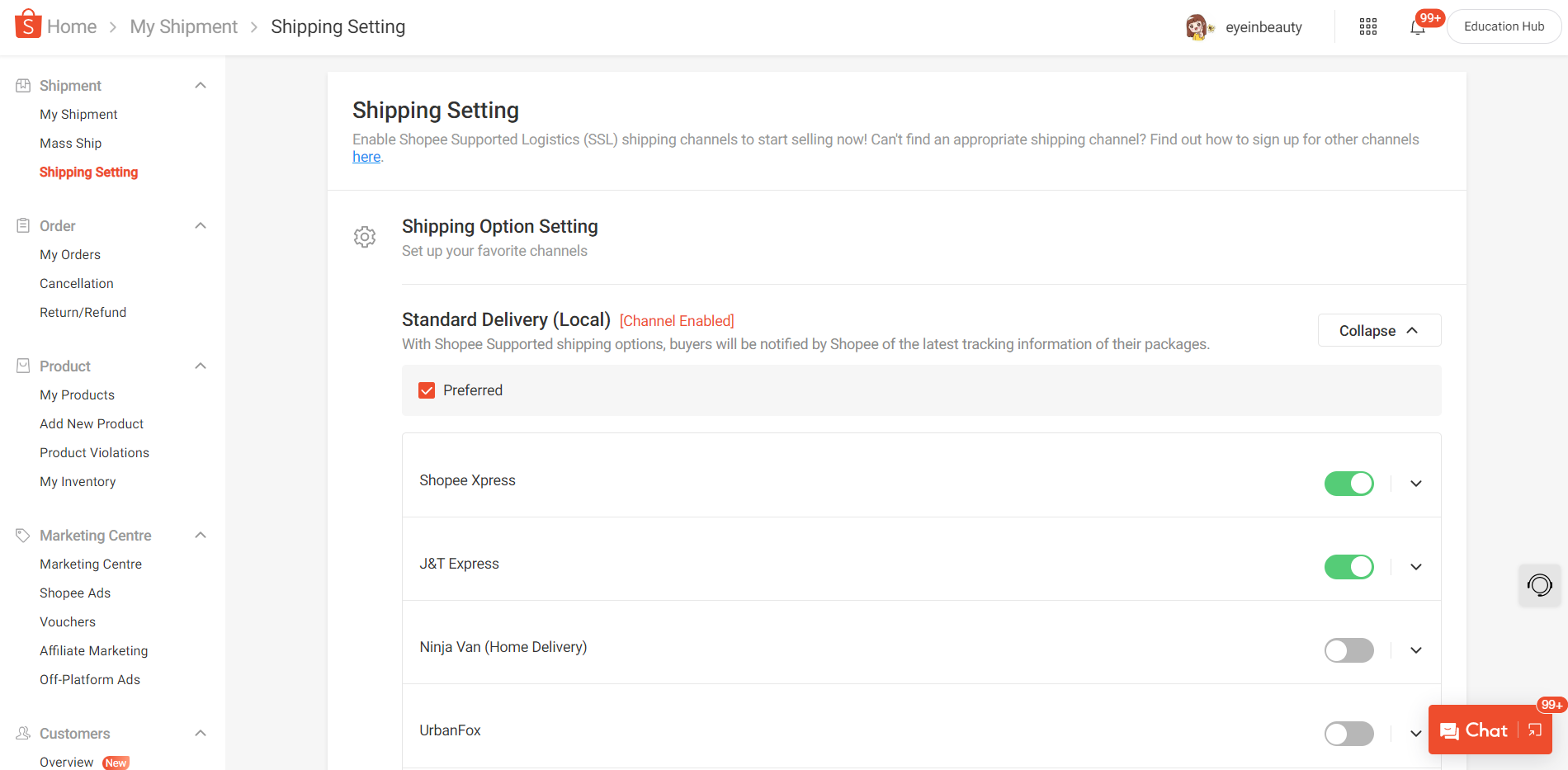Open Vouchers under Marketing Centre

[67, 621]
